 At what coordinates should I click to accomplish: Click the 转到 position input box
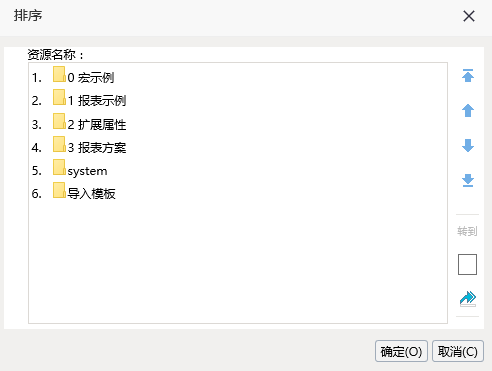click(467, 265)
